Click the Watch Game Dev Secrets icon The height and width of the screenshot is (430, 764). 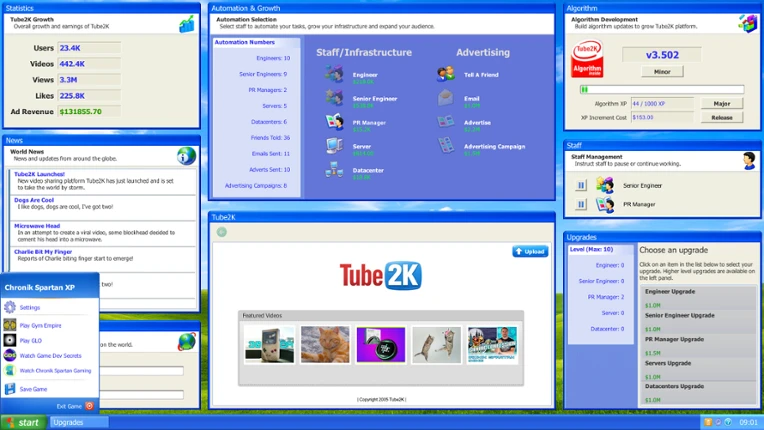(10, 355)
